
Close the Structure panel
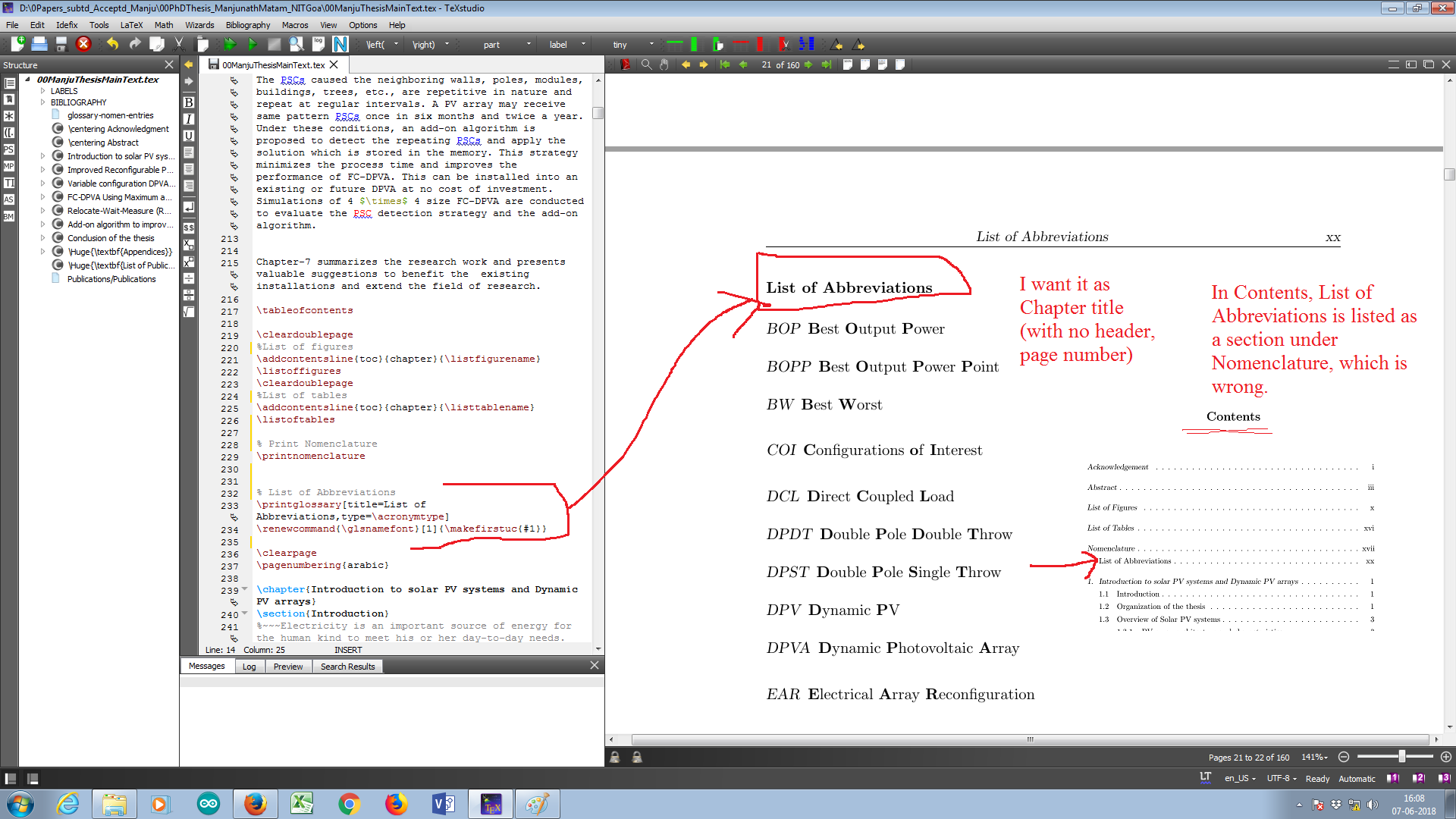pyautogui.click(x=169, y=64)
